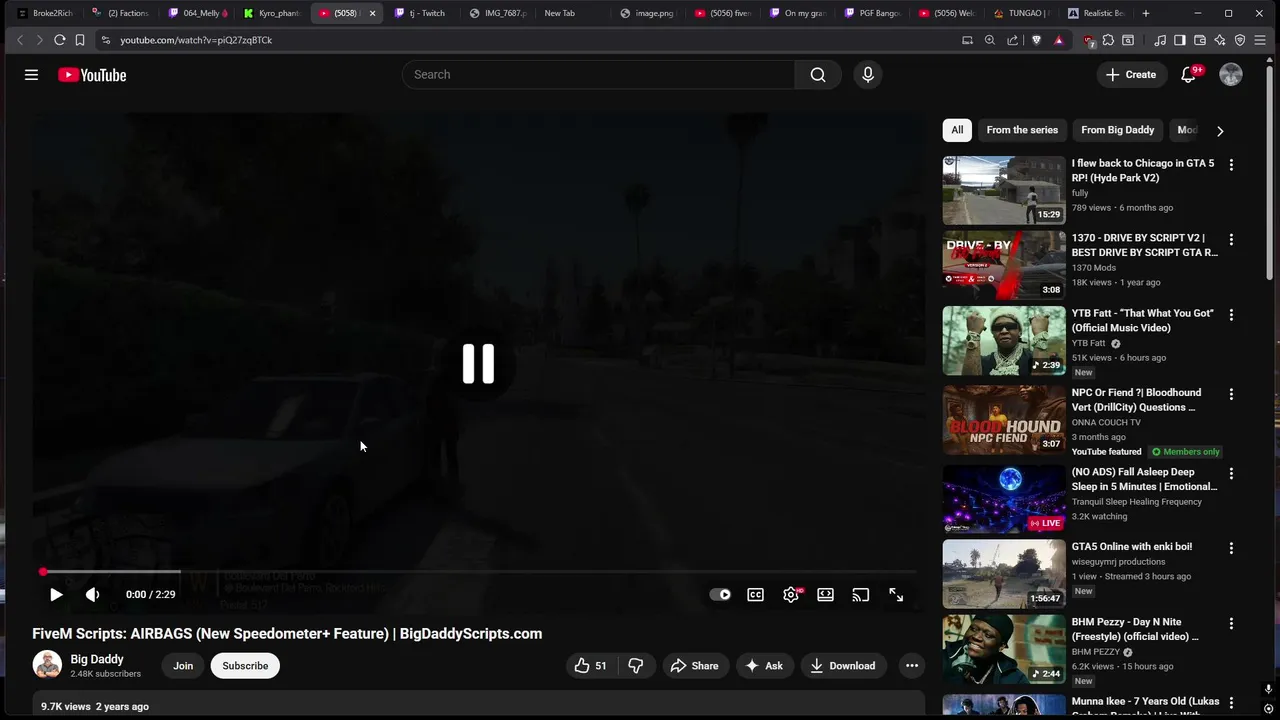Click the center pause overlay on the video
1280x720 pixels.
[478, 364]
